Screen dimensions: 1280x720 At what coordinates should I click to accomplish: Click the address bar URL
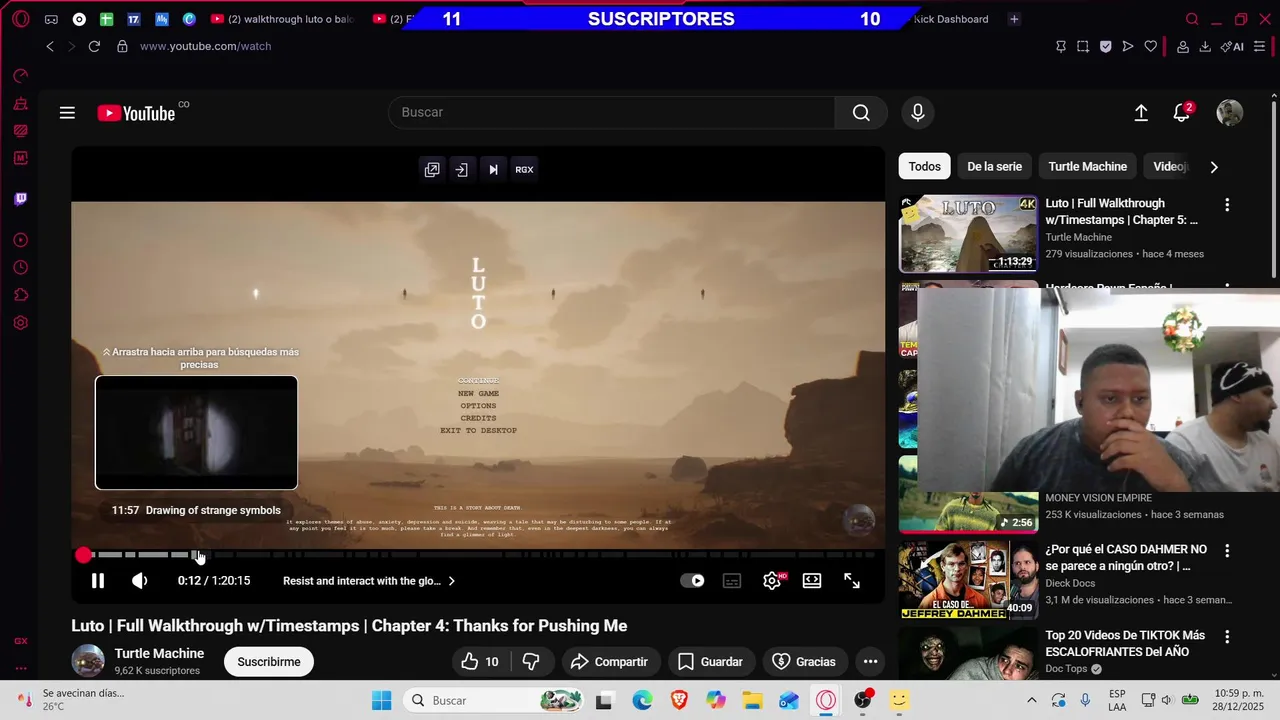click(205, 46)
